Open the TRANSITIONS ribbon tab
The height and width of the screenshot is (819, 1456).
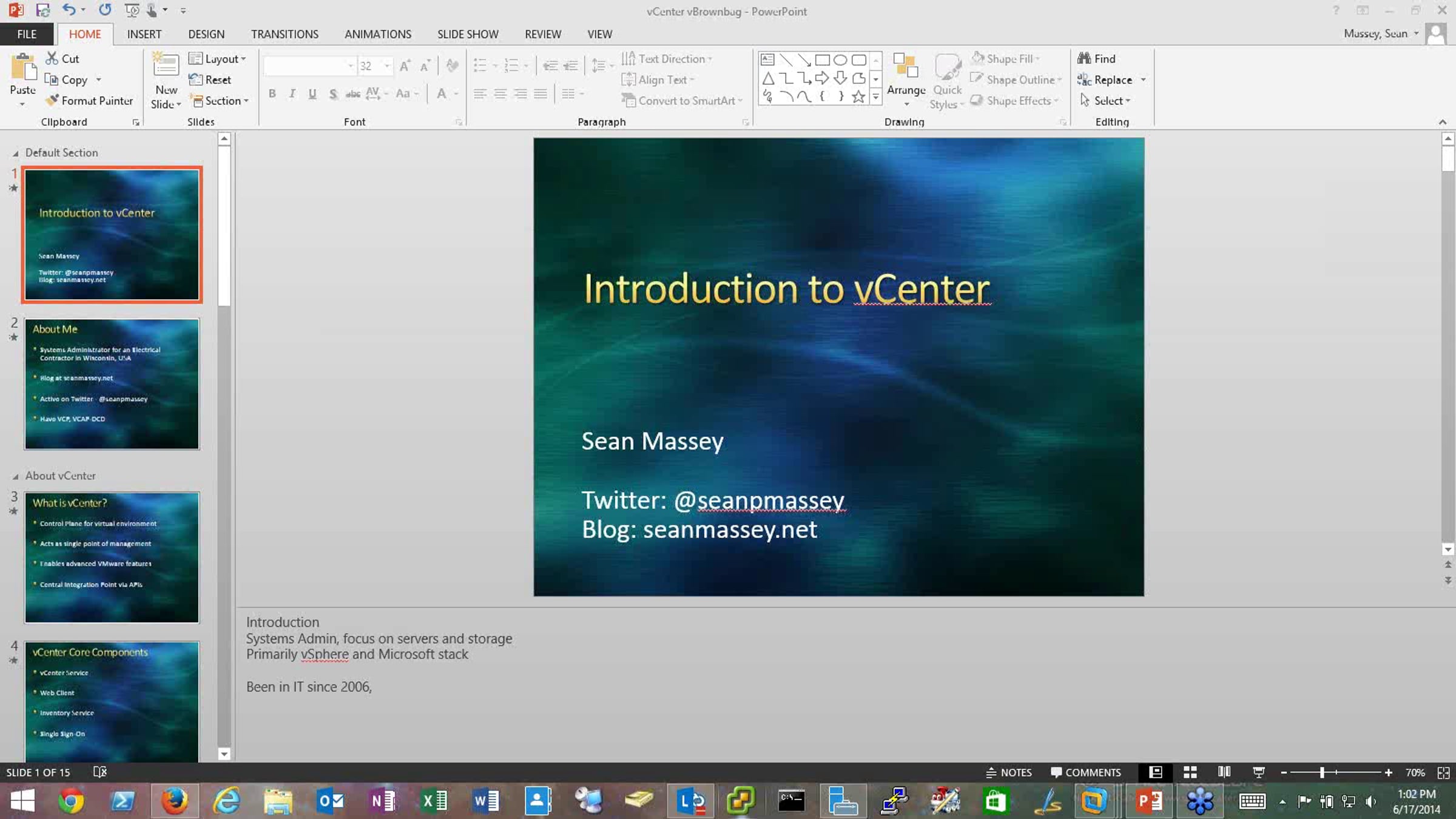285,34
